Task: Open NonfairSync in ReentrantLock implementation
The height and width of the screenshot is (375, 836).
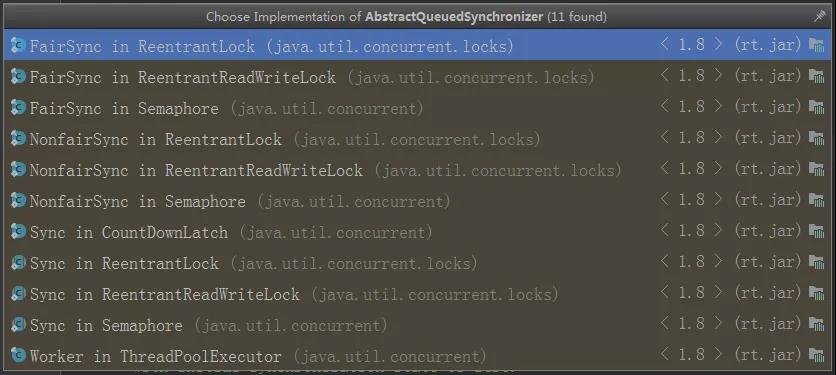Action: 417,138
